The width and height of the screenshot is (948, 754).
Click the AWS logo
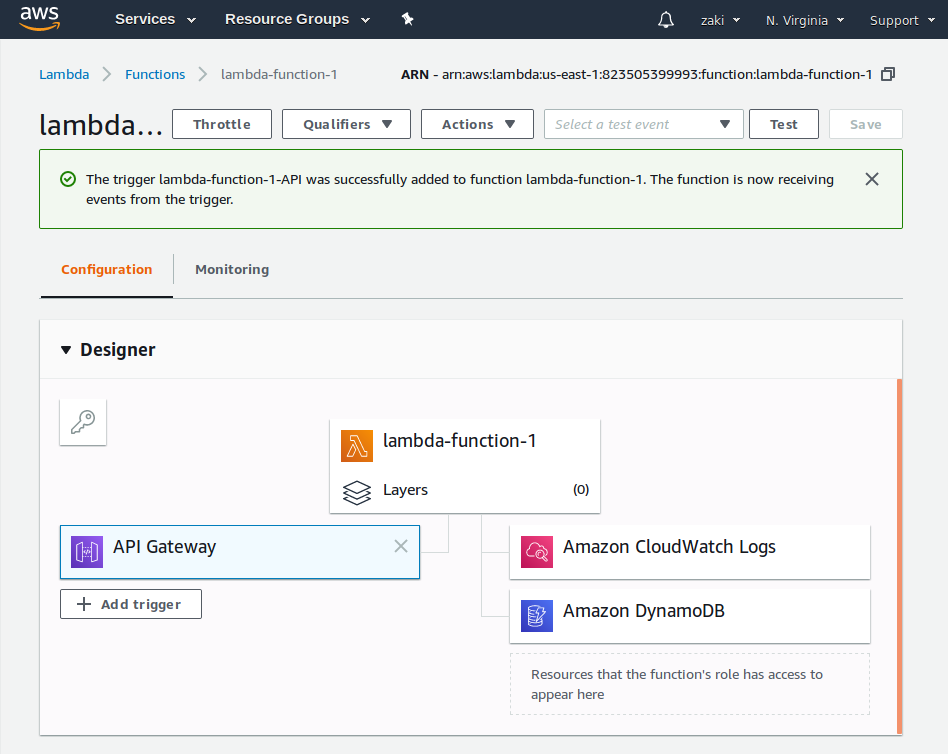pyautogui.click(x=39, y=19)
